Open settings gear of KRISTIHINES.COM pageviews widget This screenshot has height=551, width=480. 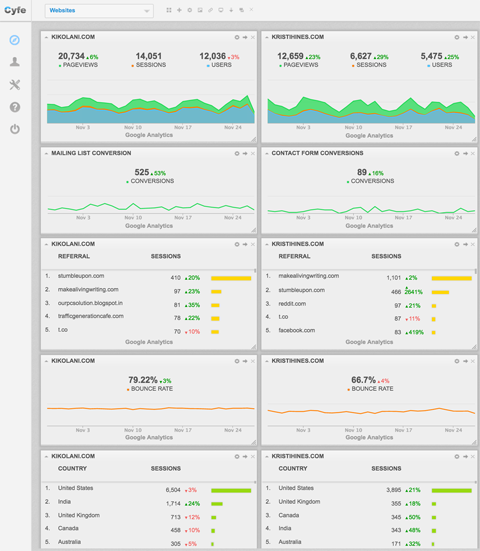[457, 37]
